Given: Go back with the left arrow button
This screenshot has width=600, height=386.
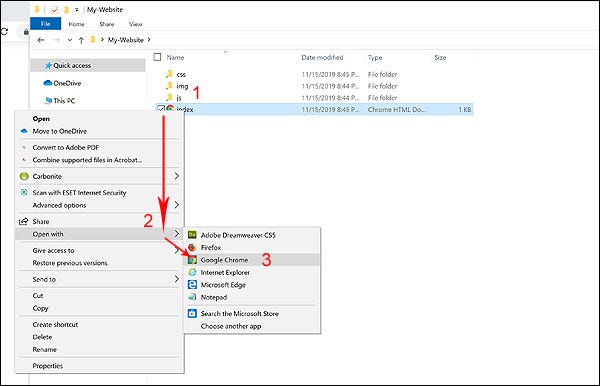Looking at the screenshot, I should 41,40.
